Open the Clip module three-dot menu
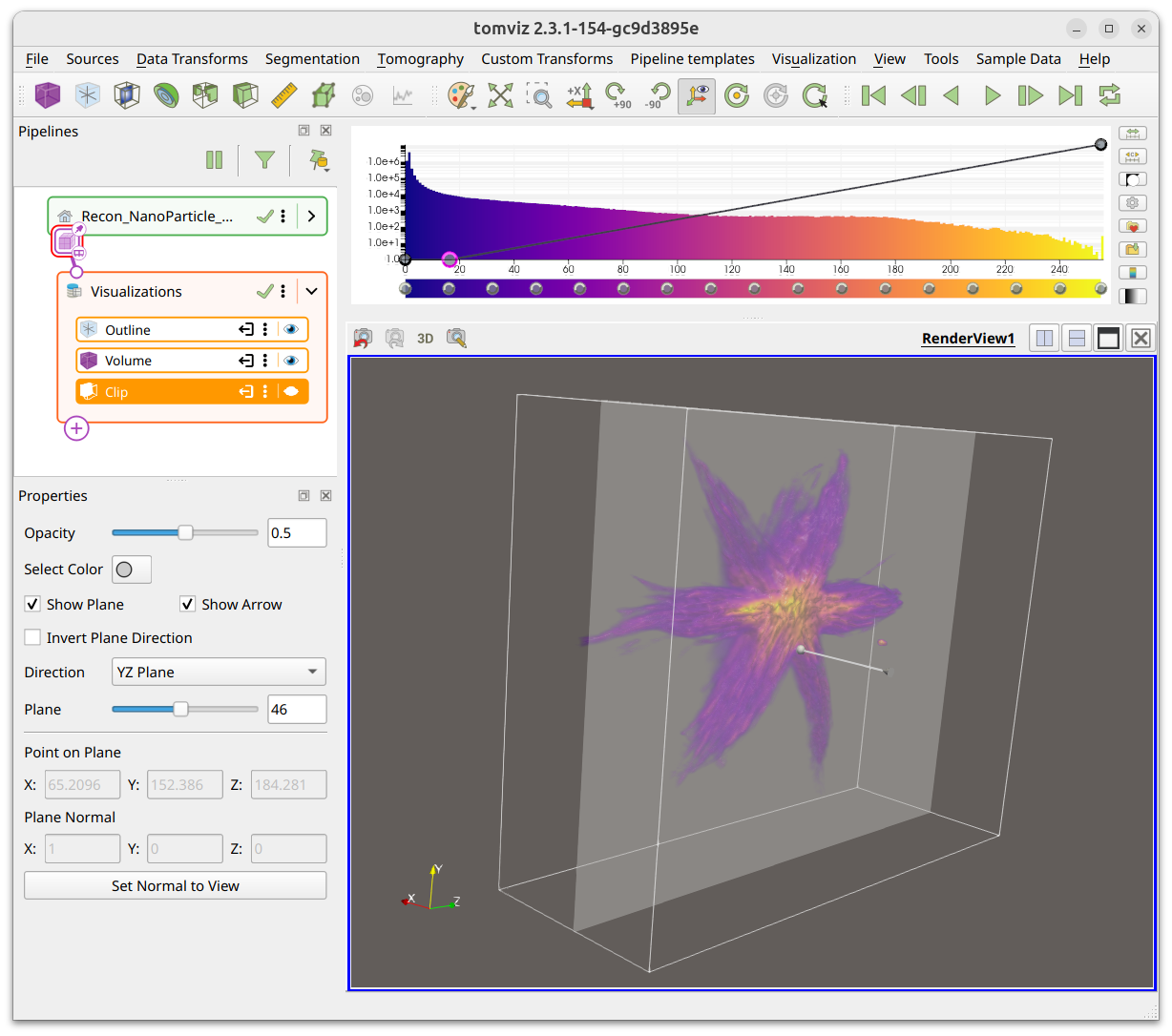This screenshot has height=1036, width=1172. (x=265, y=391)
